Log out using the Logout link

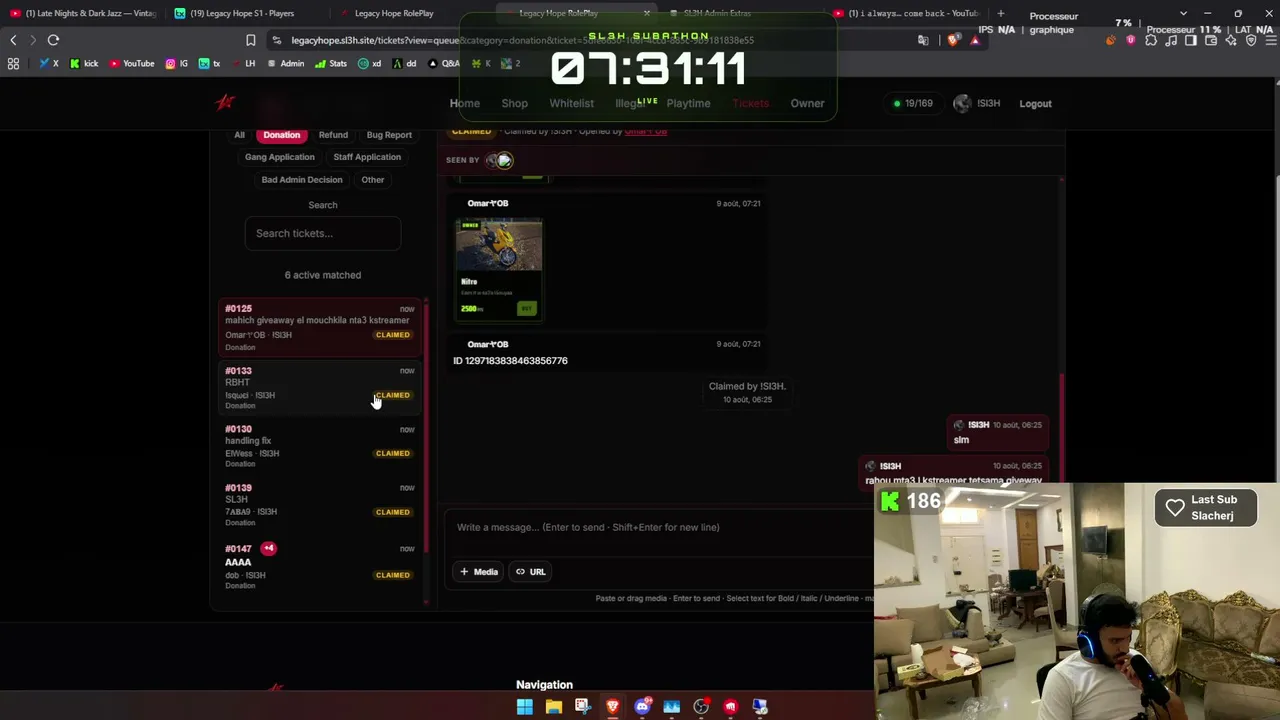[x=1035, y=103]
